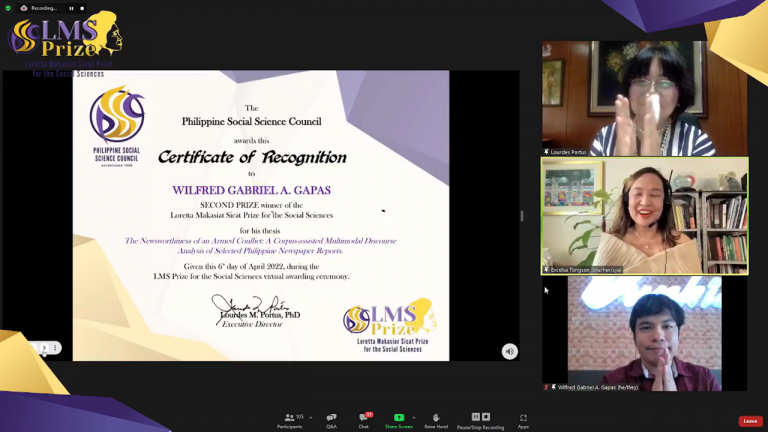Open slide control more options dots
The width and height of the screenshot is (768, 432).
55,348
